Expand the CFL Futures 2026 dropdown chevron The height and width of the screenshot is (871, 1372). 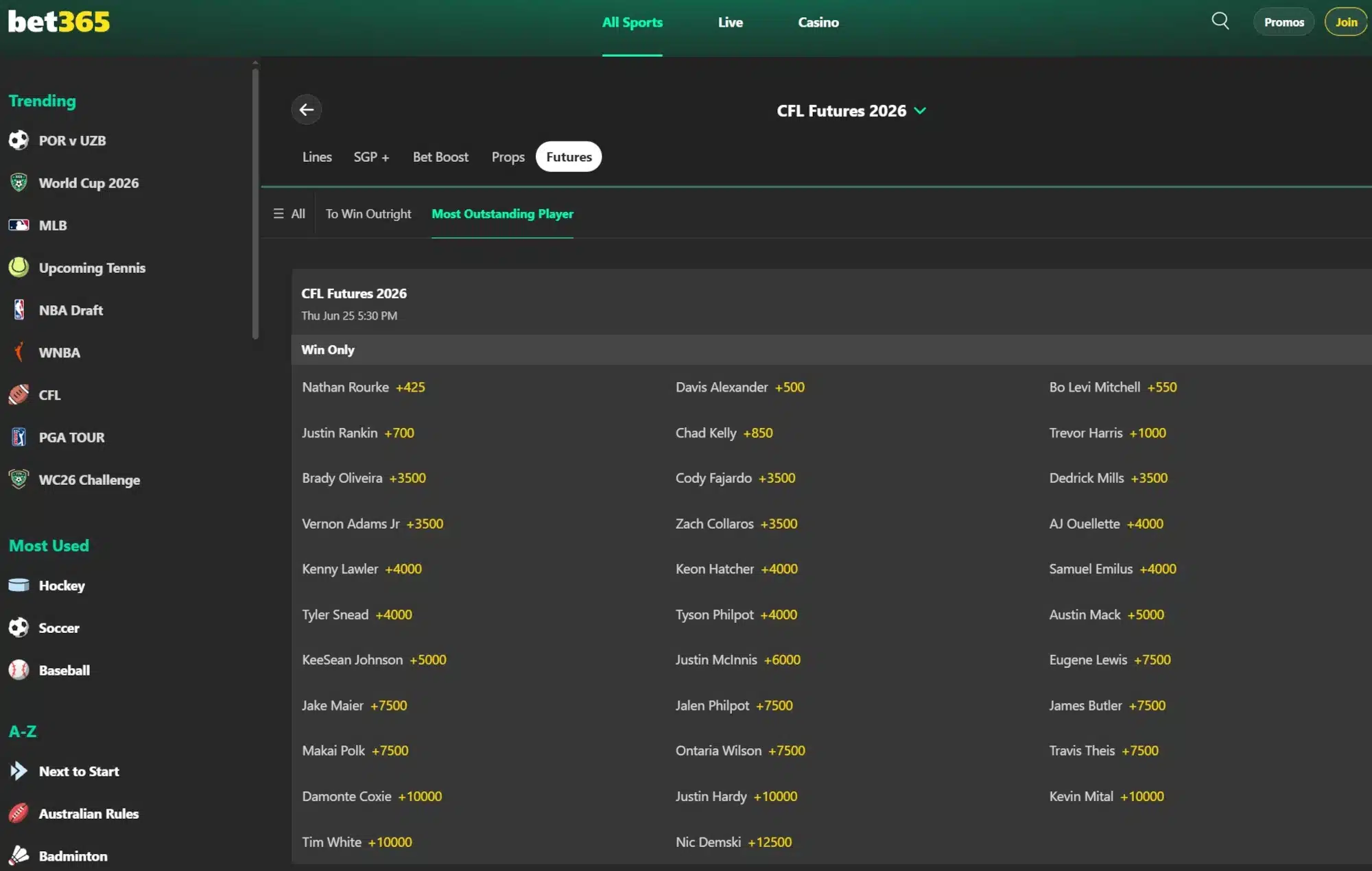pos(920,111)
